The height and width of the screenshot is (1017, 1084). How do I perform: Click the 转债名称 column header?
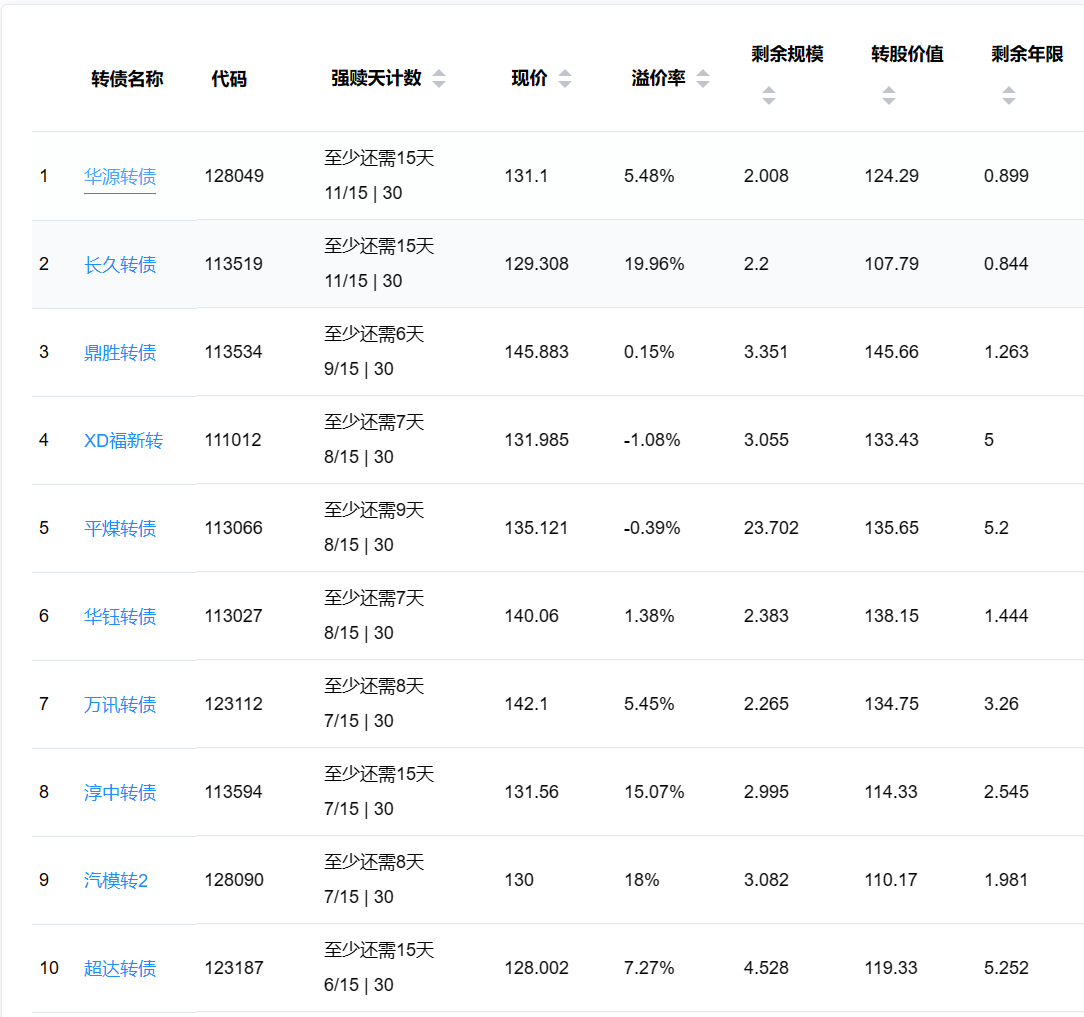click(127, 79)
